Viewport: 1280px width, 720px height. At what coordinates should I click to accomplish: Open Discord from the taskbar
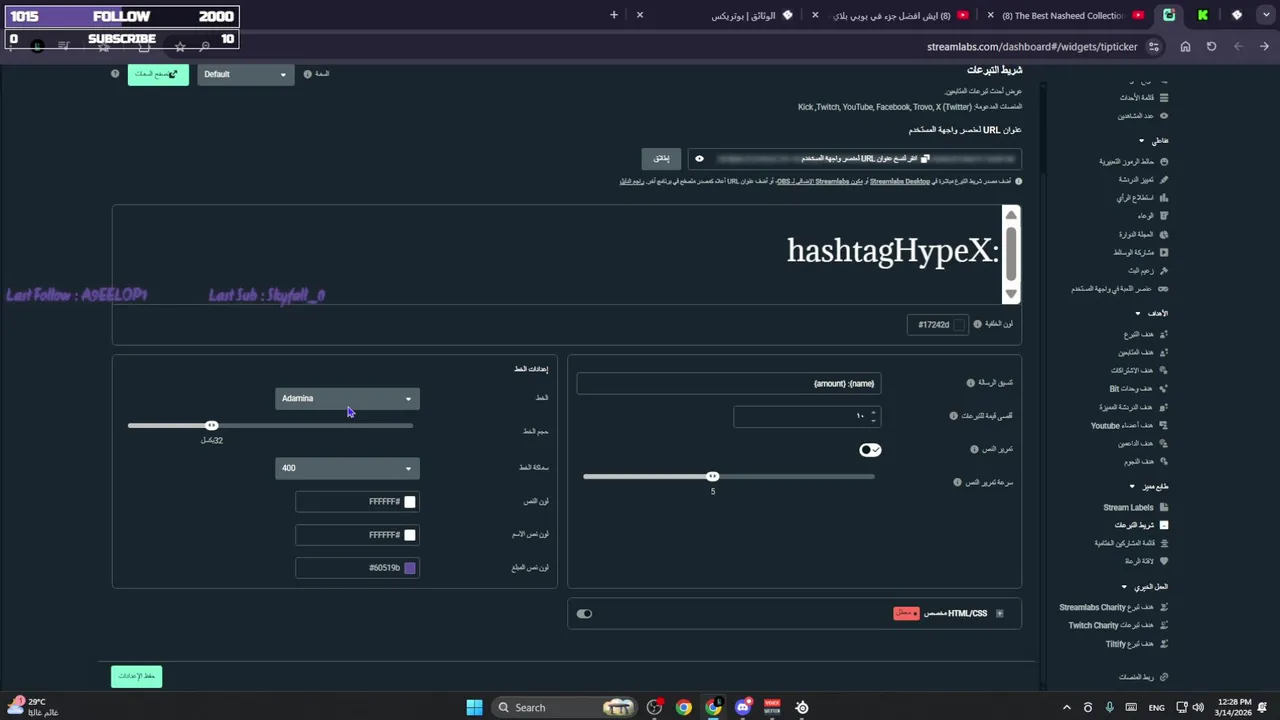click(743, 707)
